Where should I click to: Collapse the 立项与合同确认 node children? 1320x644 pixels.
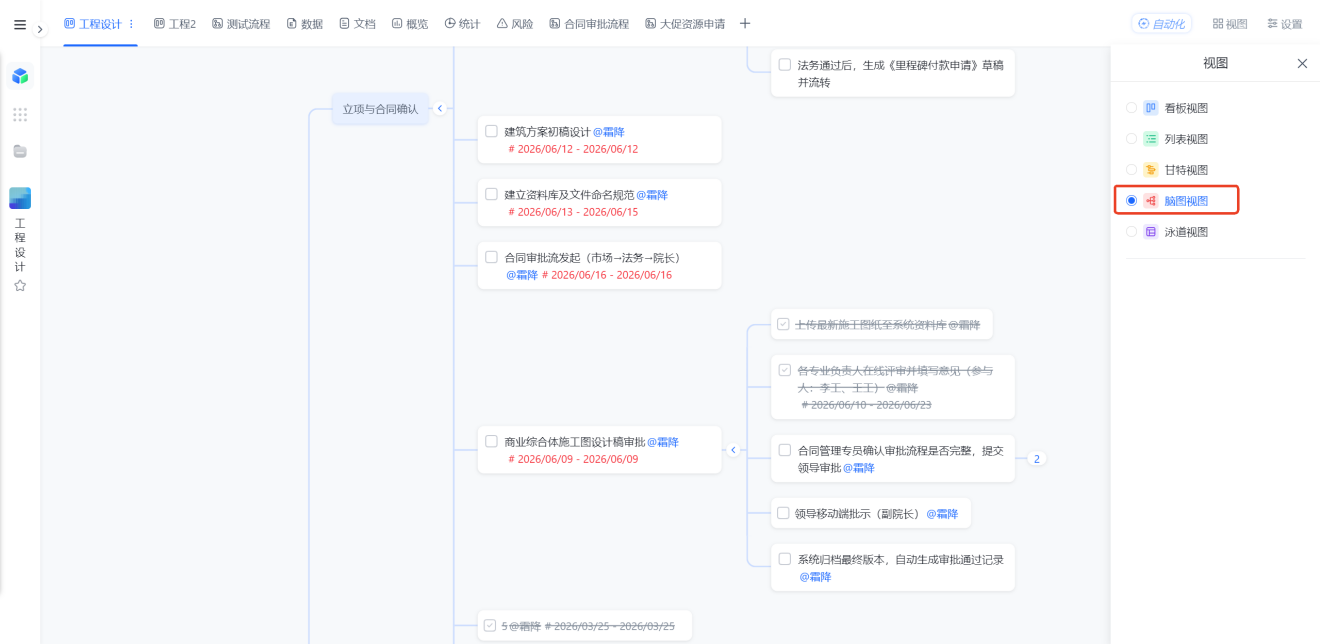pyautogui.click(x=439, y=109)
